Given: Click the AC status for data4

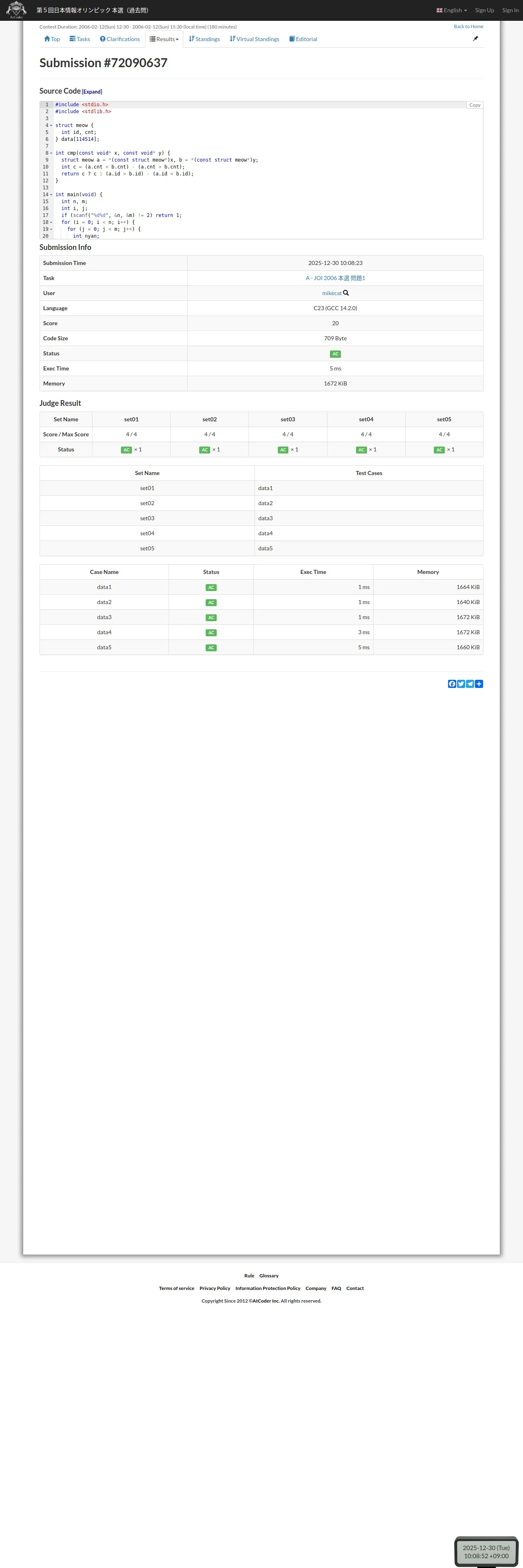Looking at the screenshot, I should [211, 633].
